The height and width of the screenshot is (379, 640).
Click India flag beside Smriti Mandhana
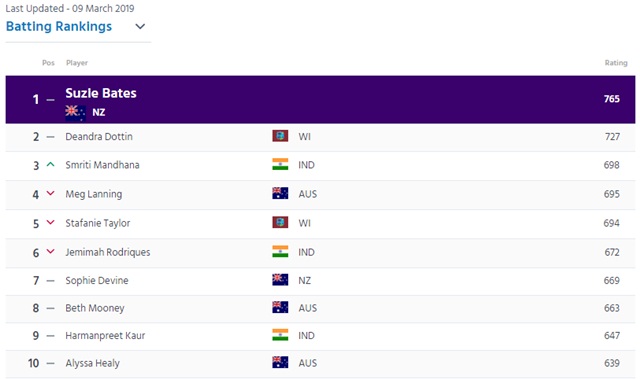pyautogui.click(x=280, y=164)
